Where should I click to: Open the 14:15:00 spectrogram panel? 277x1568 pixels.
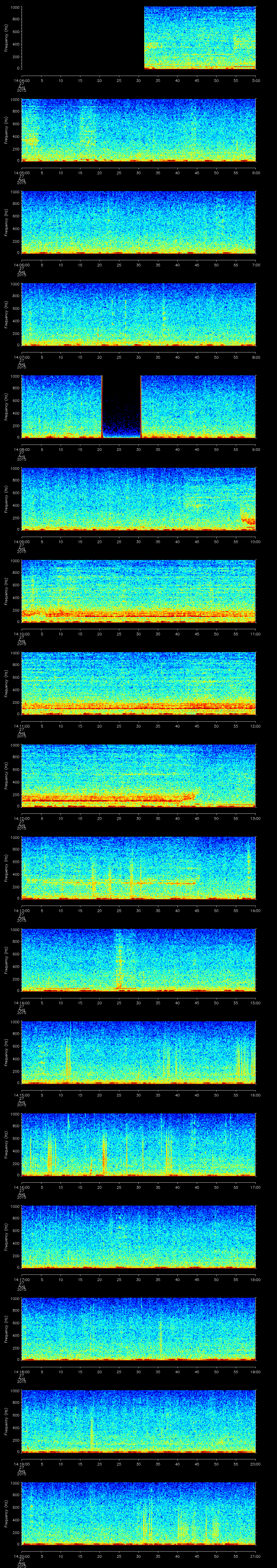pyautogui.click(x=138, y=1052)
